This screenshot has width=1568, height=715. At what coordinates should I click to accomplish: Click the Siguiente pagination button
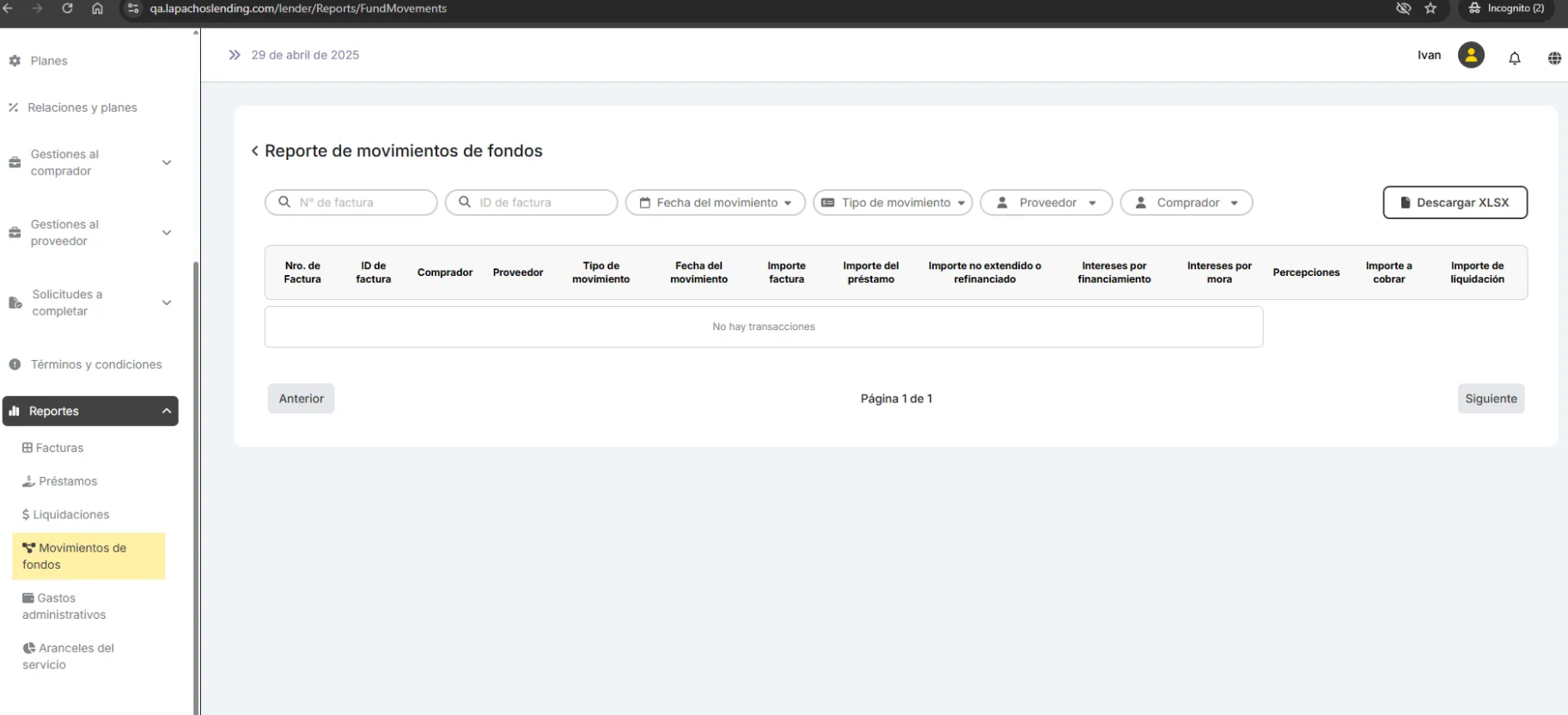point(1491,399)
